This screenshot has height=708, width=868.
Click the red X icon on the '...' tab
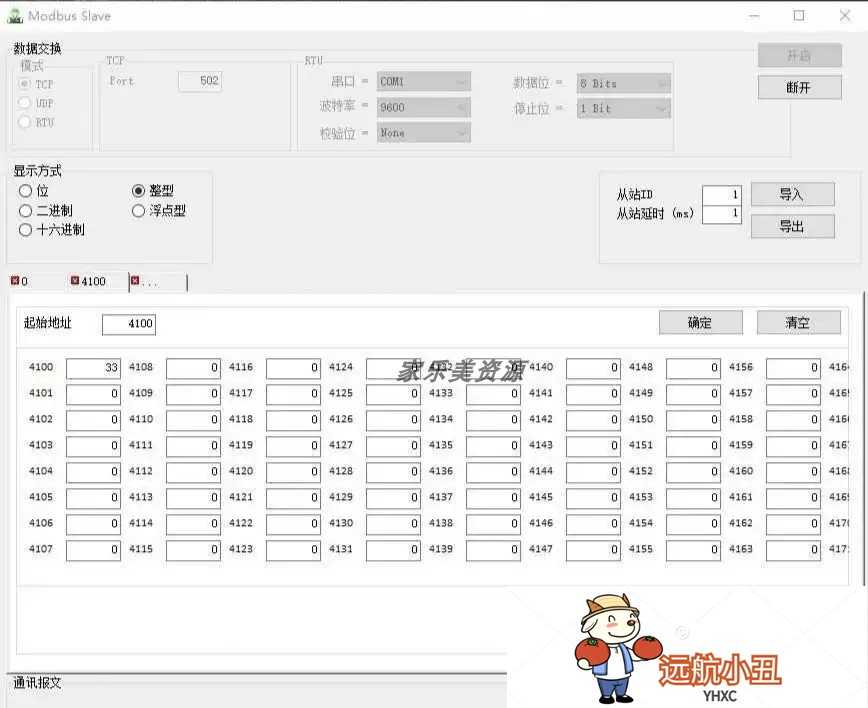click(135, 281)
